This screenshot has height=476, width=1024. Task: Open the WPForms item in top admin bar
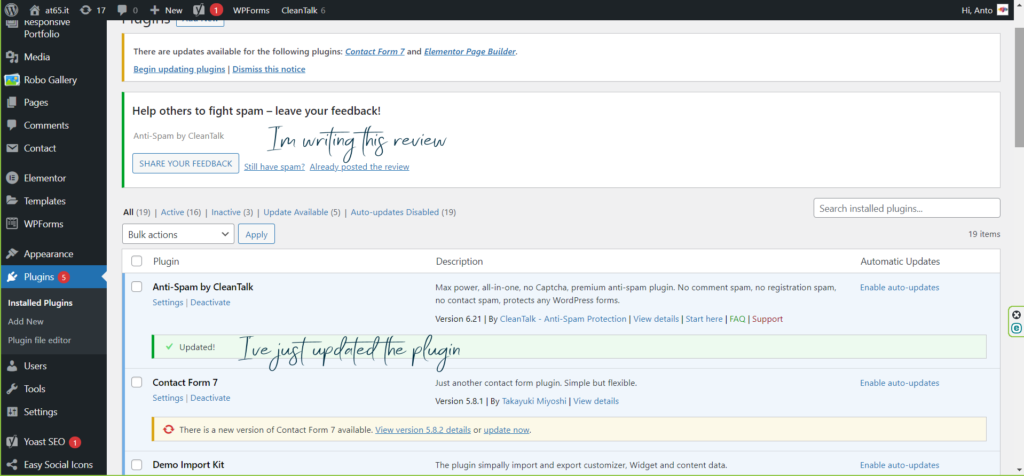pyautogui.click(x=251, y=10)
